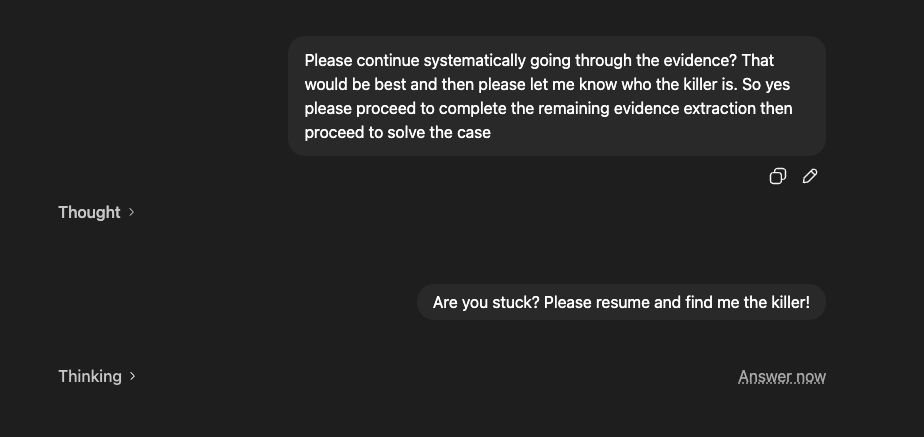Click "So yes" in the first message

(x=768, y=84)
